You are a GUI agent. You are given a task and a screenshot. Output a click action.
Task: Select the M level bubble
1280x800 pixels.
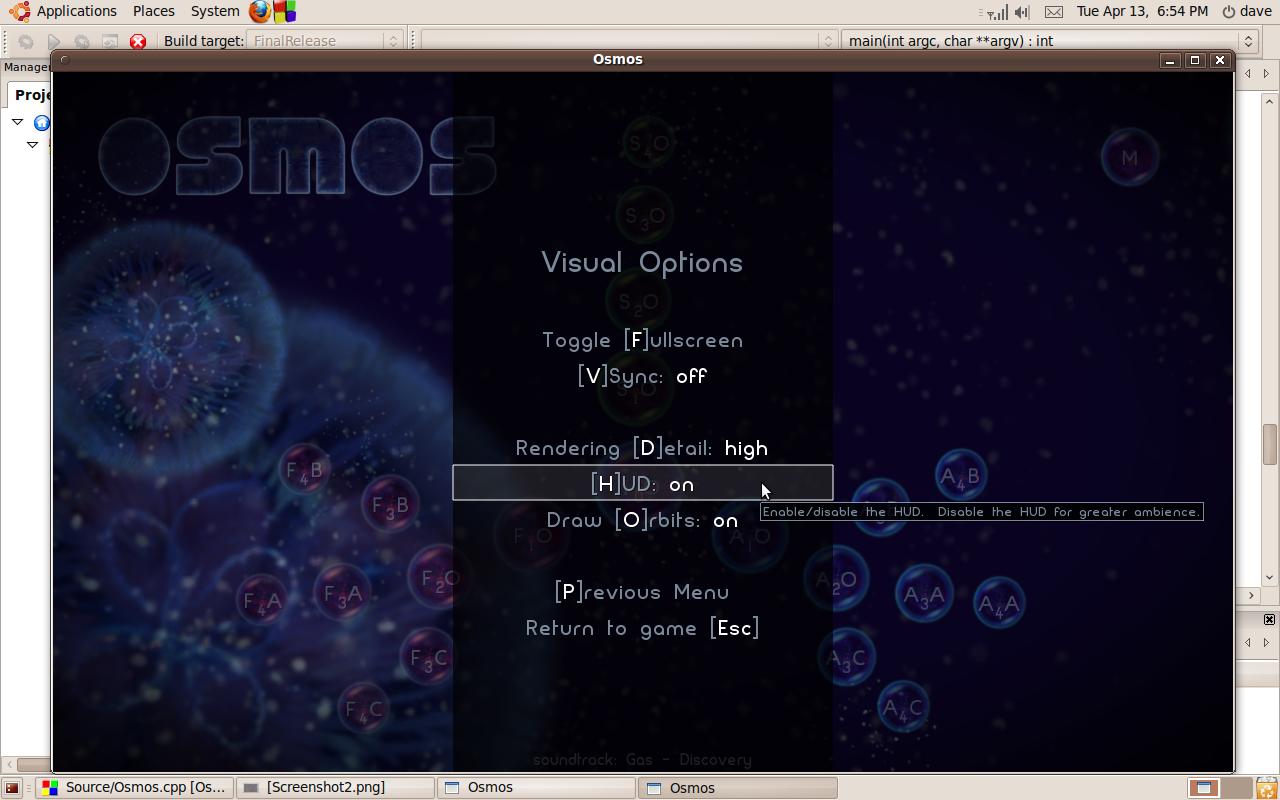[1130, 157]
